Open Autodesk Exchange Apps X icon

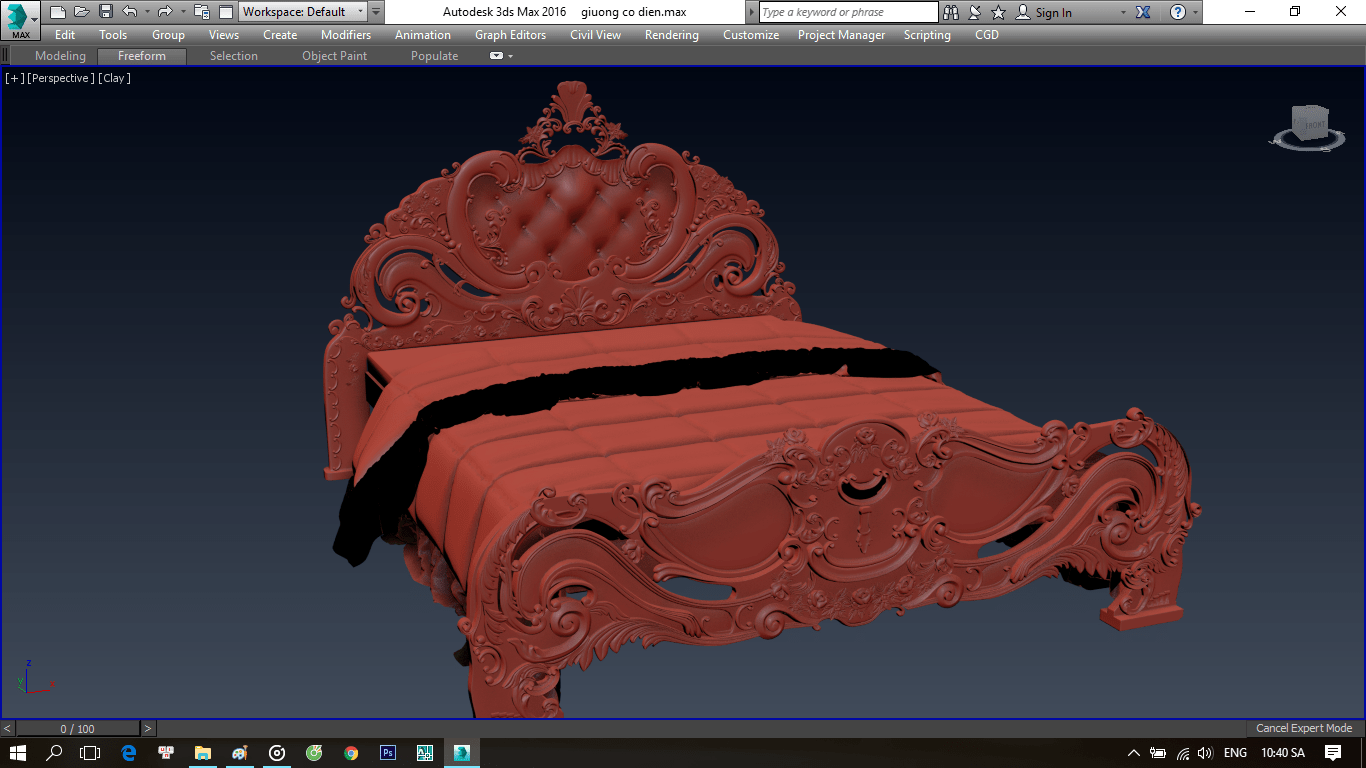tap(1144, 12)
